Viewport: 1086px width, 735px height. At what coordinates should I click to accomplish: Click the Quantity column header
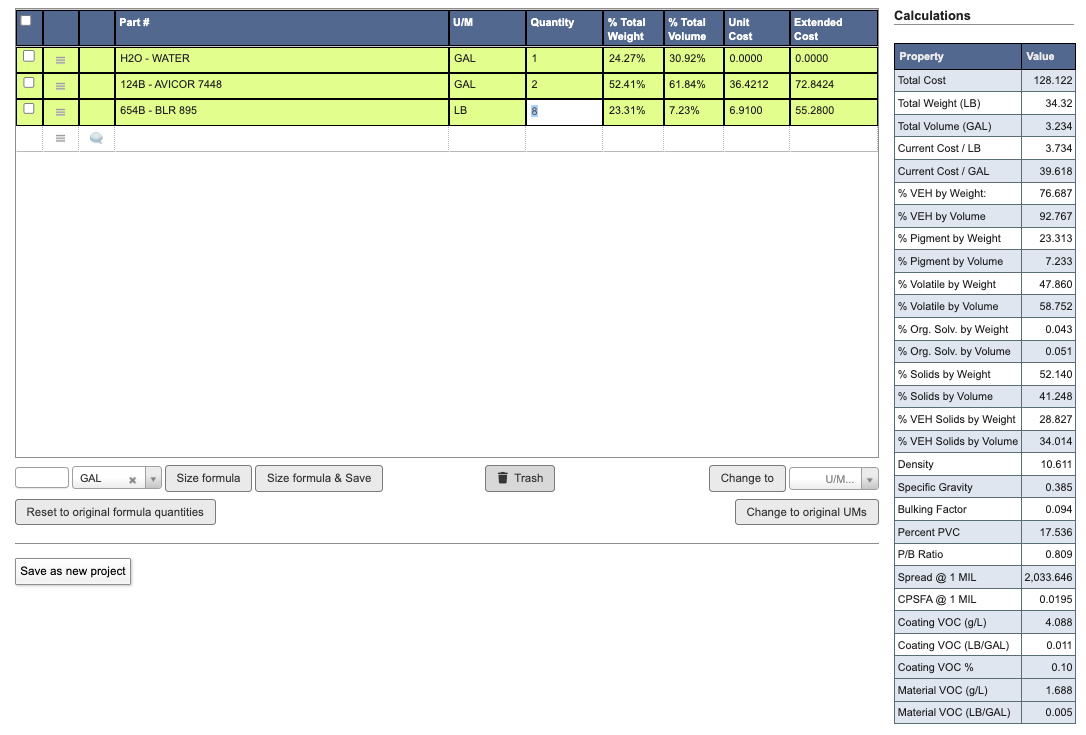tap(564, 28)
